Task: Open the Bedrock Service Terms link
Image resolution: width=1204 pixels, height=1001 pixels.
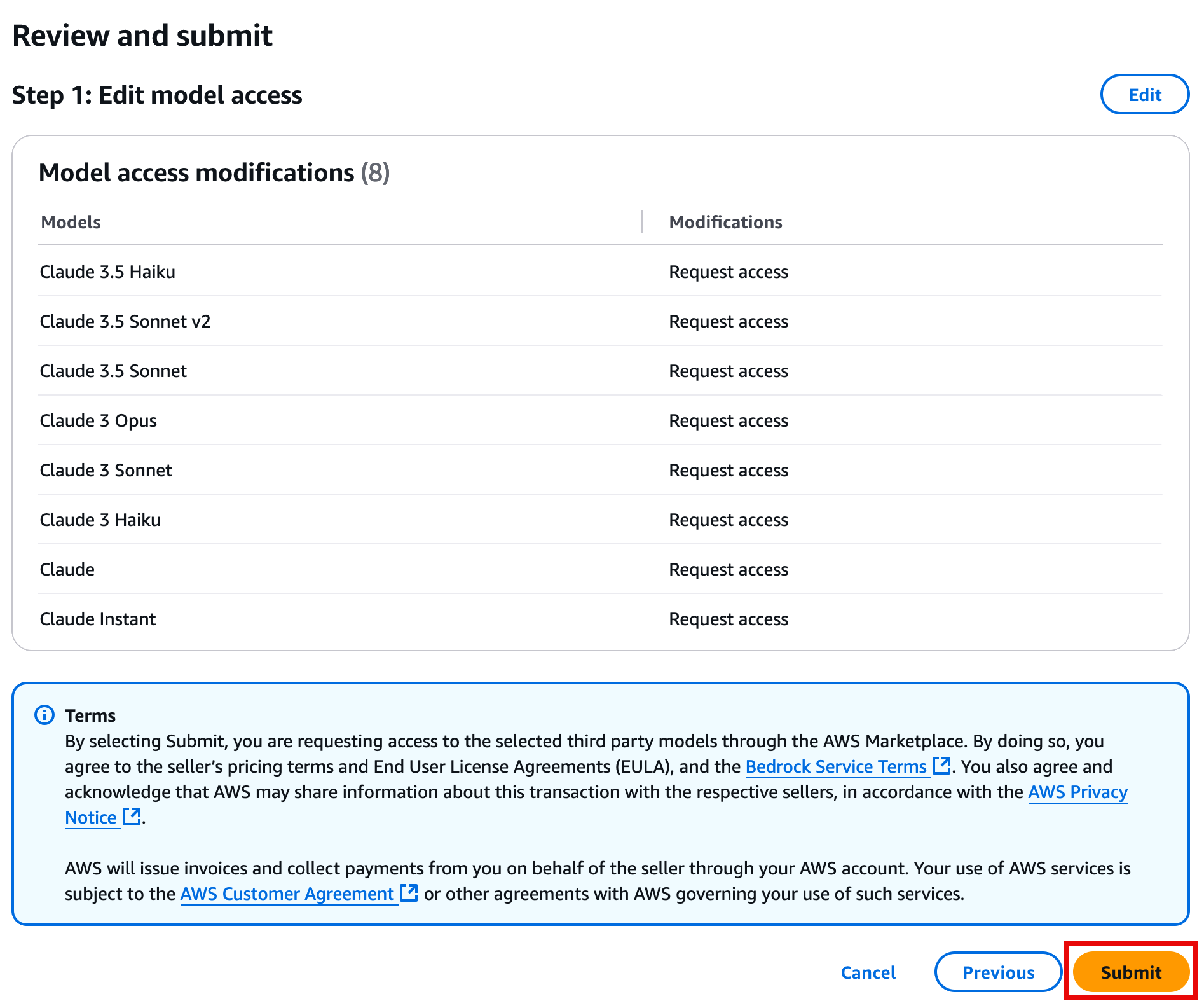Action: (835, 767)
